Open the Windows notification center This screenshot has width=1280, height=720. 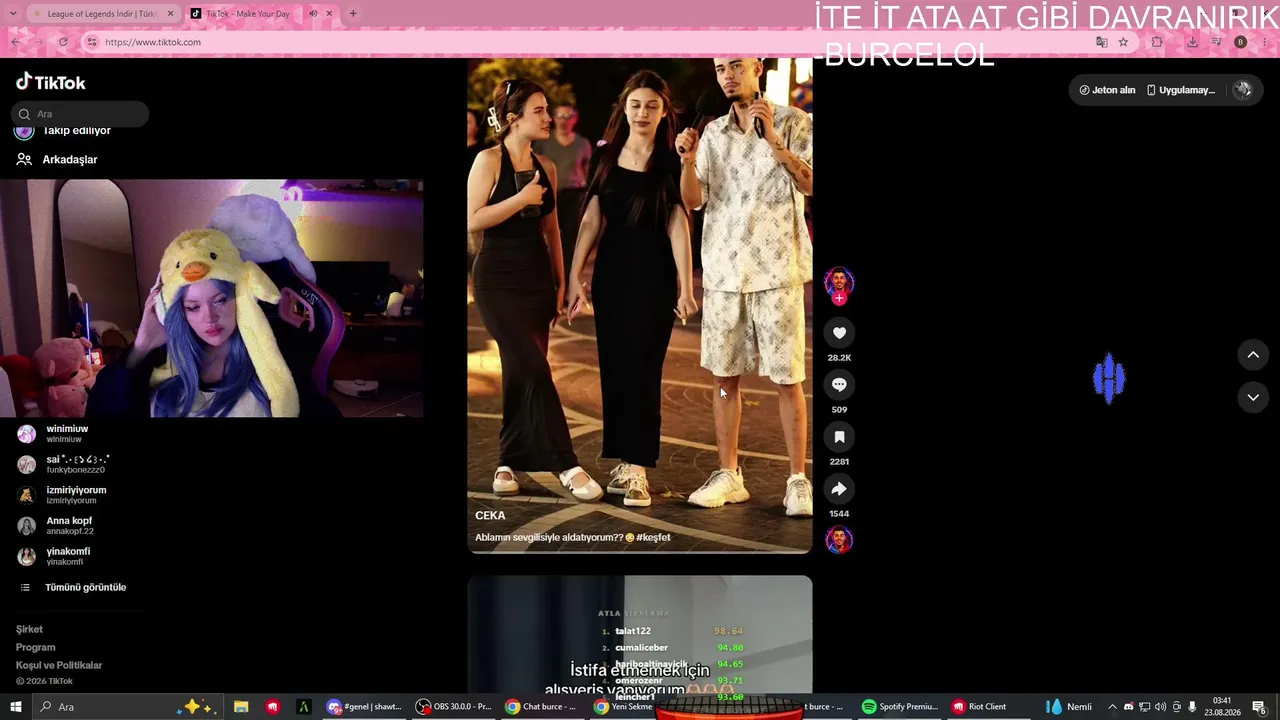point(1260,707)
